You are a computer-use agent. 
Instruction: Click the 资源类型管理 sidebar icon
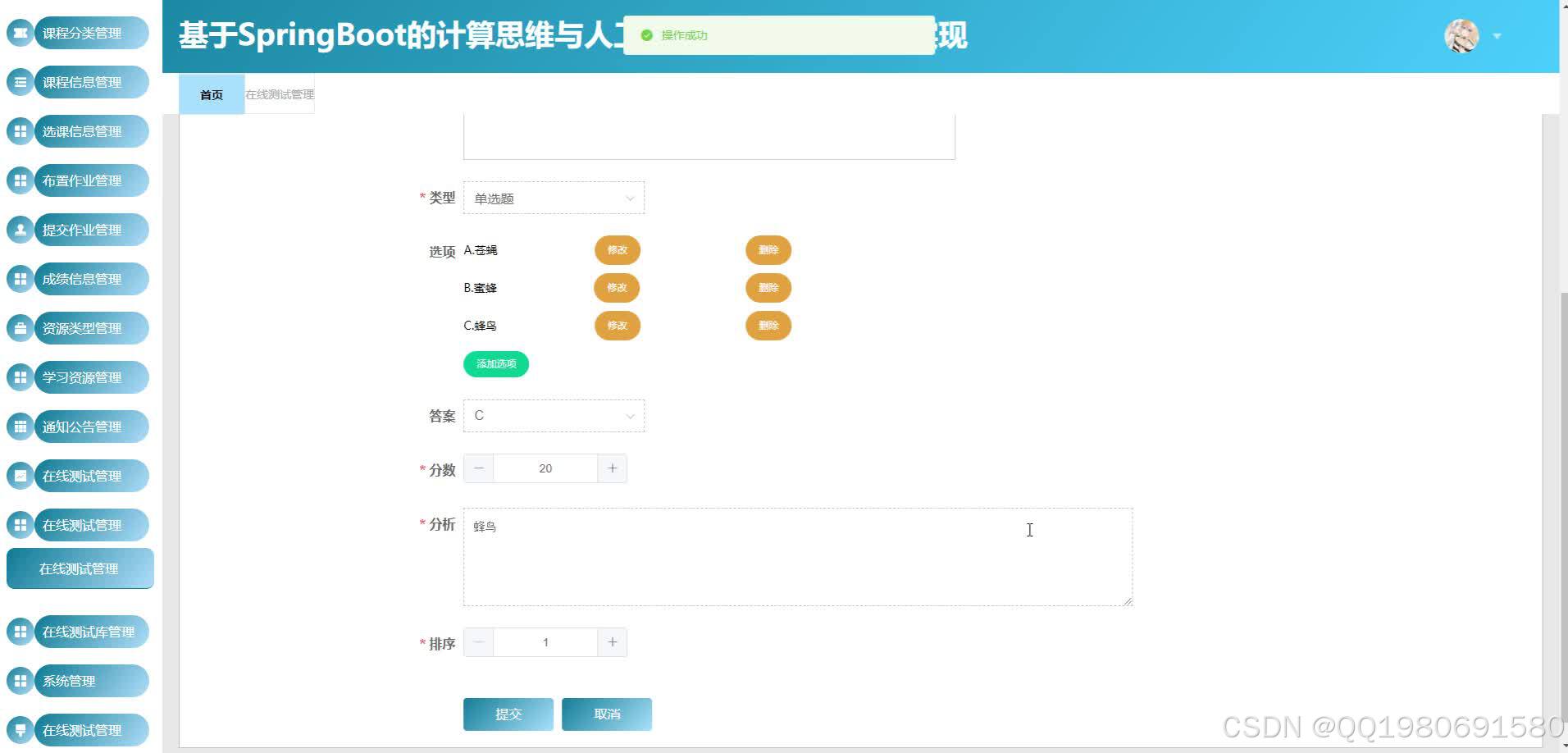(20, 328)
